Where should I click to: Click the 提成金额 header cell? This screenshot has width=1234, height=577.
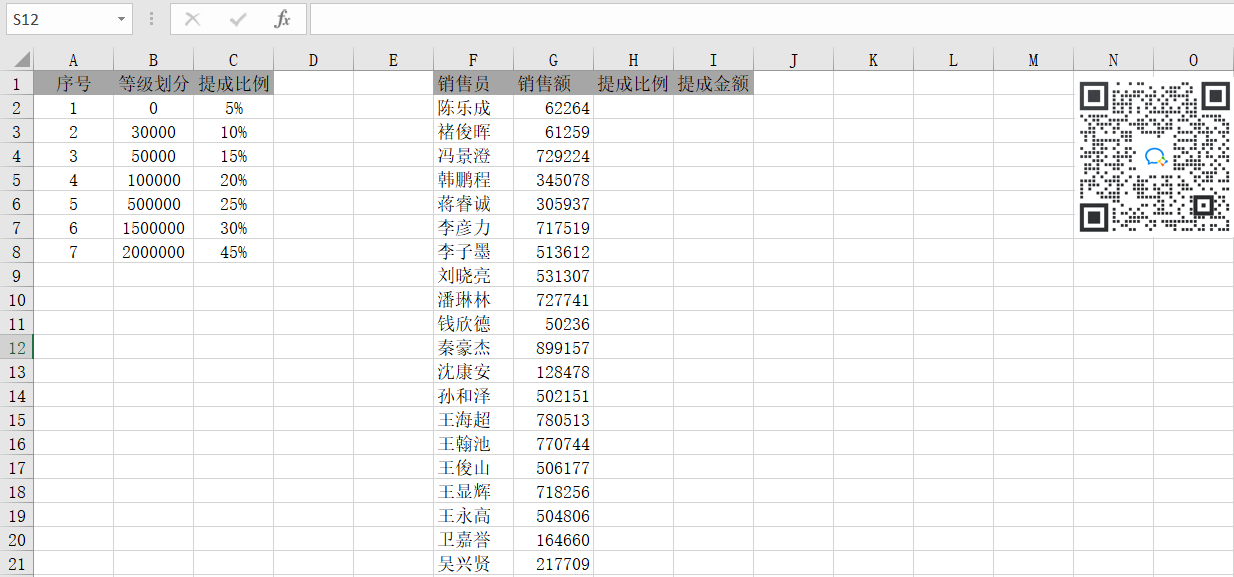pyautogui.click(x=713, y=84)
